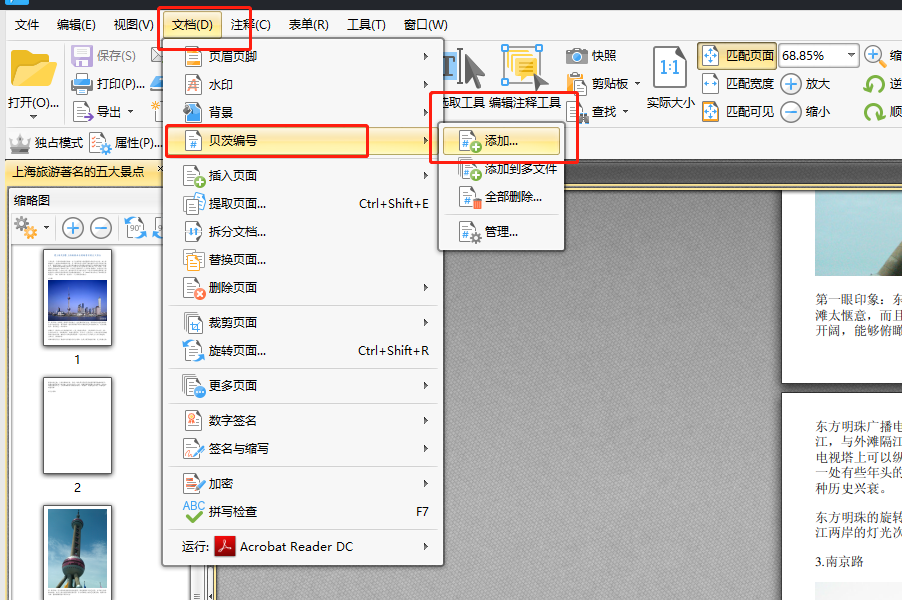Select page 1 thumbnail

pos(78,297)
